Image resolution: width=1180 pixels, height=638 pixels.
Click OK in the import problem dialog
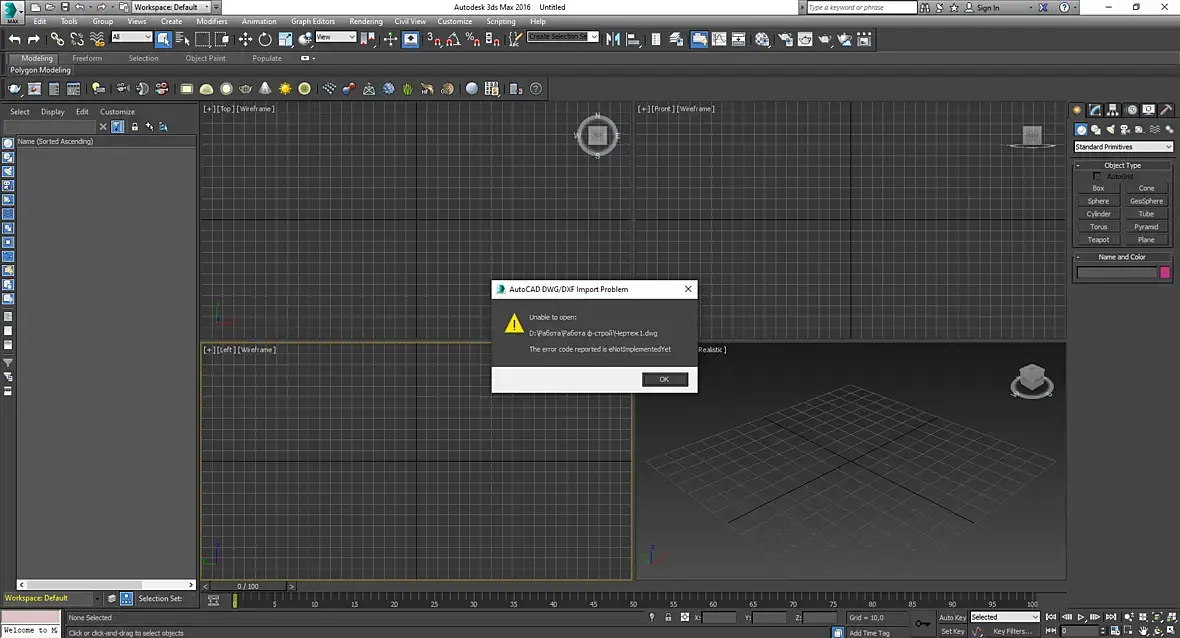665,379
